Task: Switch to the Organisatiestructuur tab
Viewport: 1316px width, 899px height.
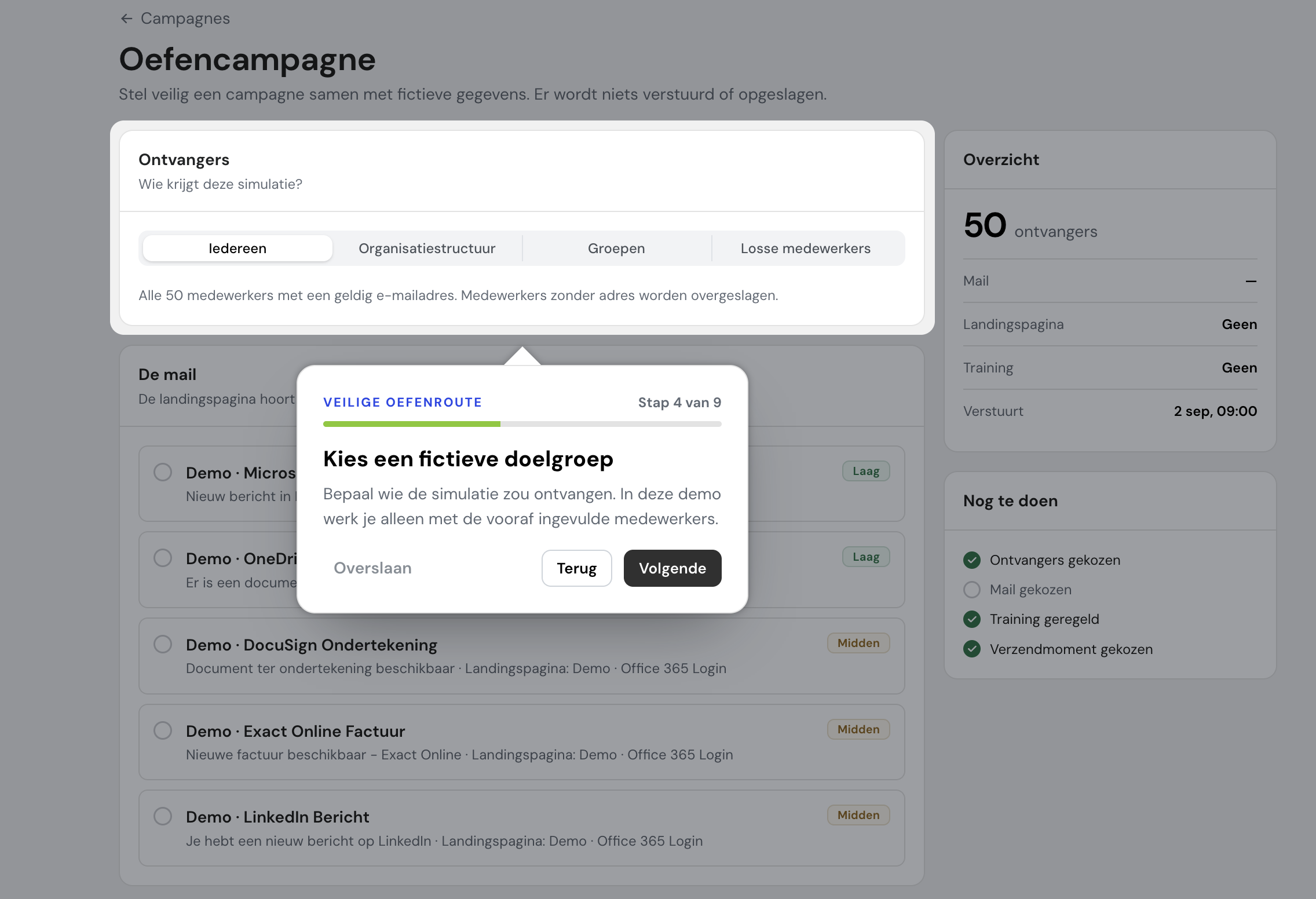Action: tap(427, 248)
